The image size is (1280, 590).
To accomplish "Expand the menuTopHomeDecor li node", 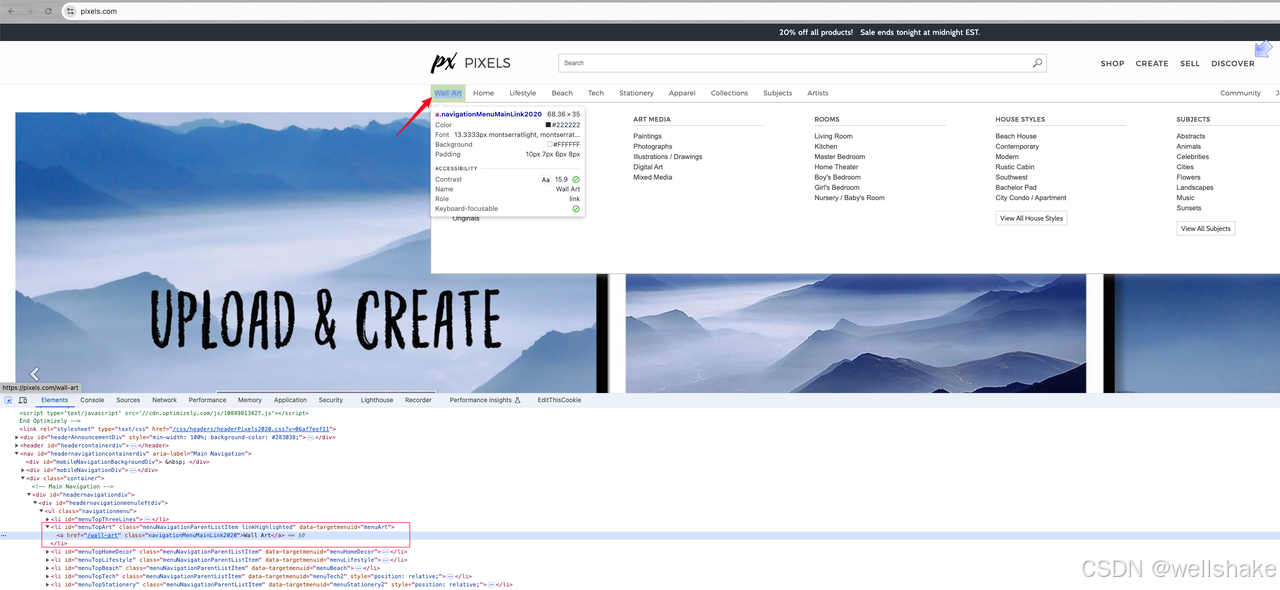I will tap(47, 551).
